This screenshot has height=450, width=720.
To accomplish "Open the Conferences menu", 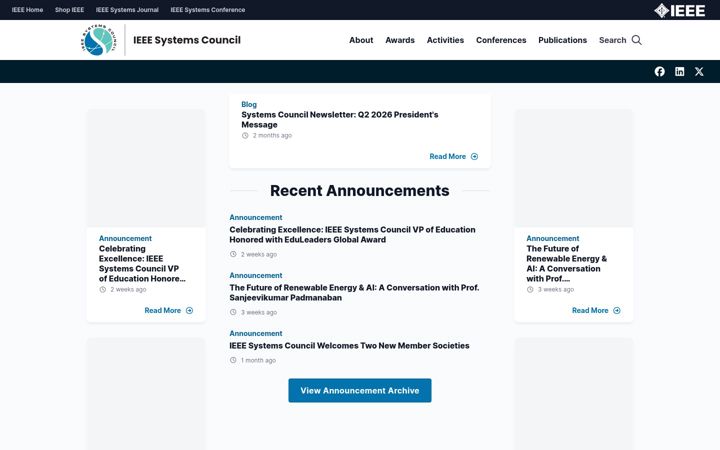I will 501,40.
